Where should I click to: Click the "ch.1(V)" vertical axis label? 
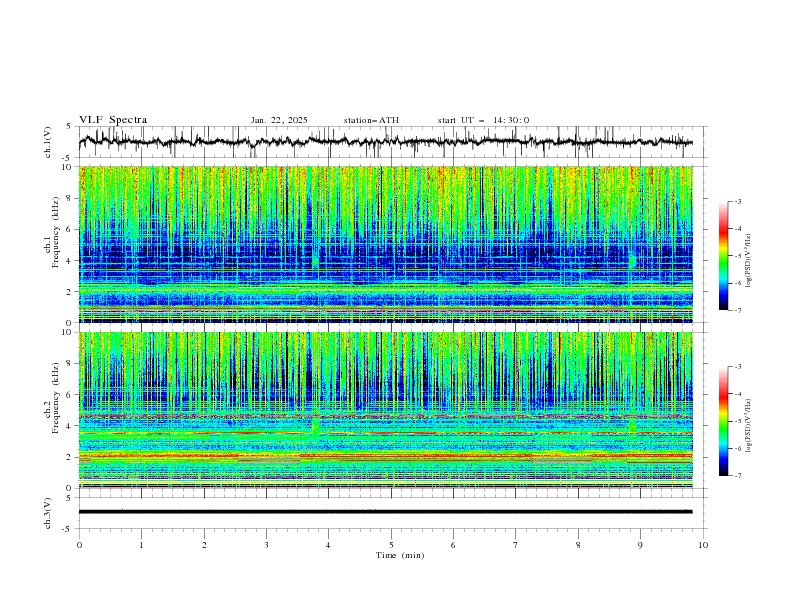pos(48,142)
